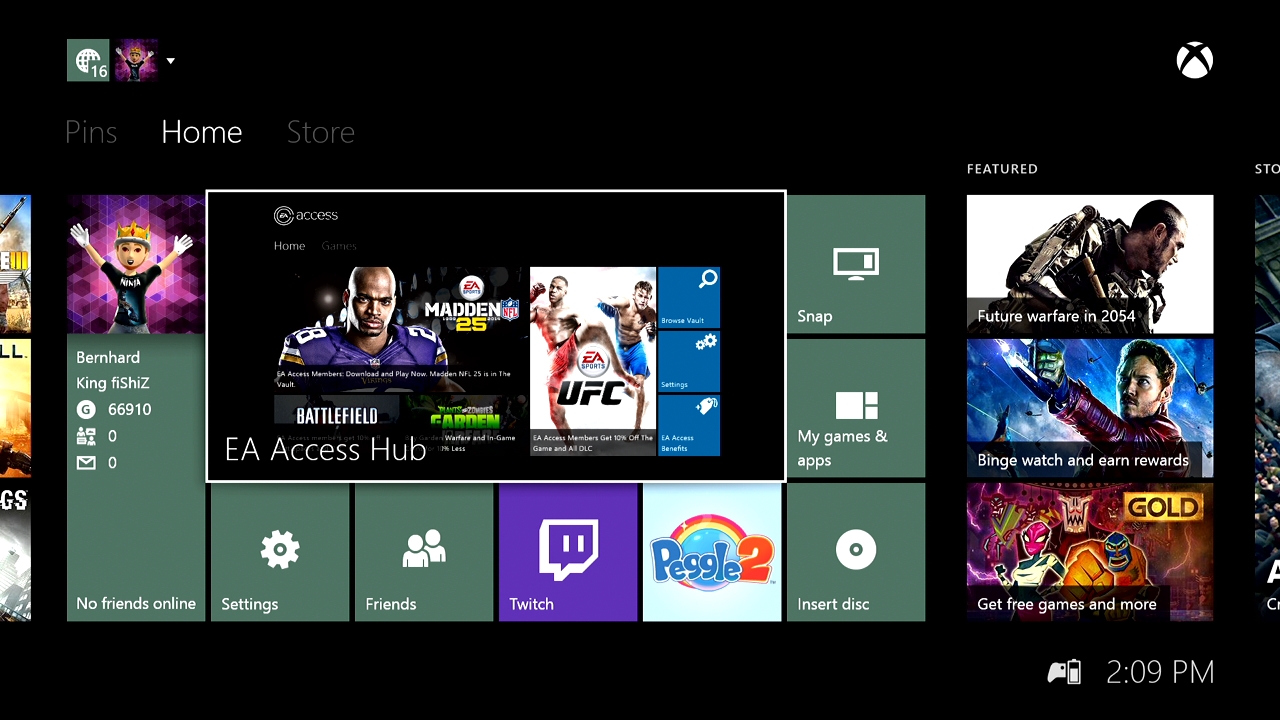Select the Insert disc tile
The width and height of the screenshot is (1280, 720).
855,552
